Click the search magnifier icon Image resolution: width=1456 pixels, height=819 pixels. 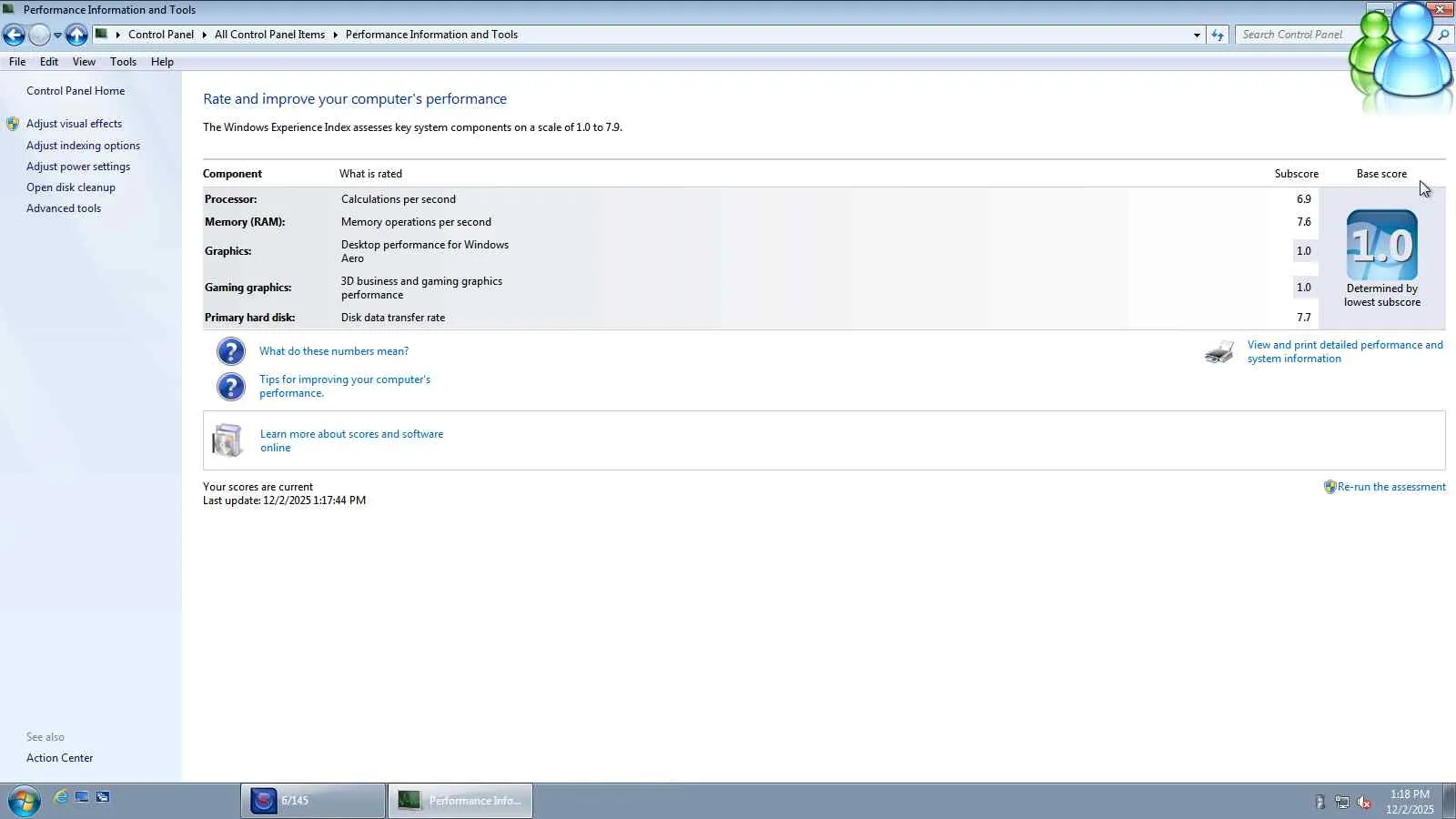tap(1443, 35)
